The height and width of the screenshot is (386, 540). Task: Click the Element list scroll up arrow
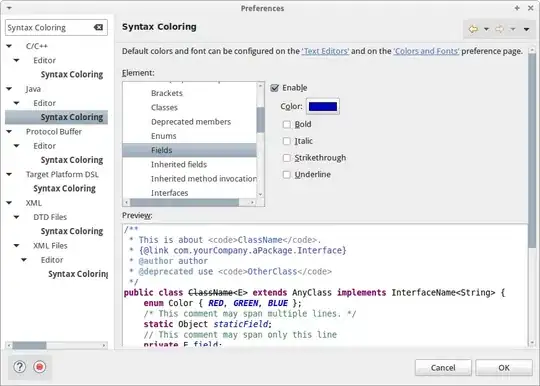(260, 85)
